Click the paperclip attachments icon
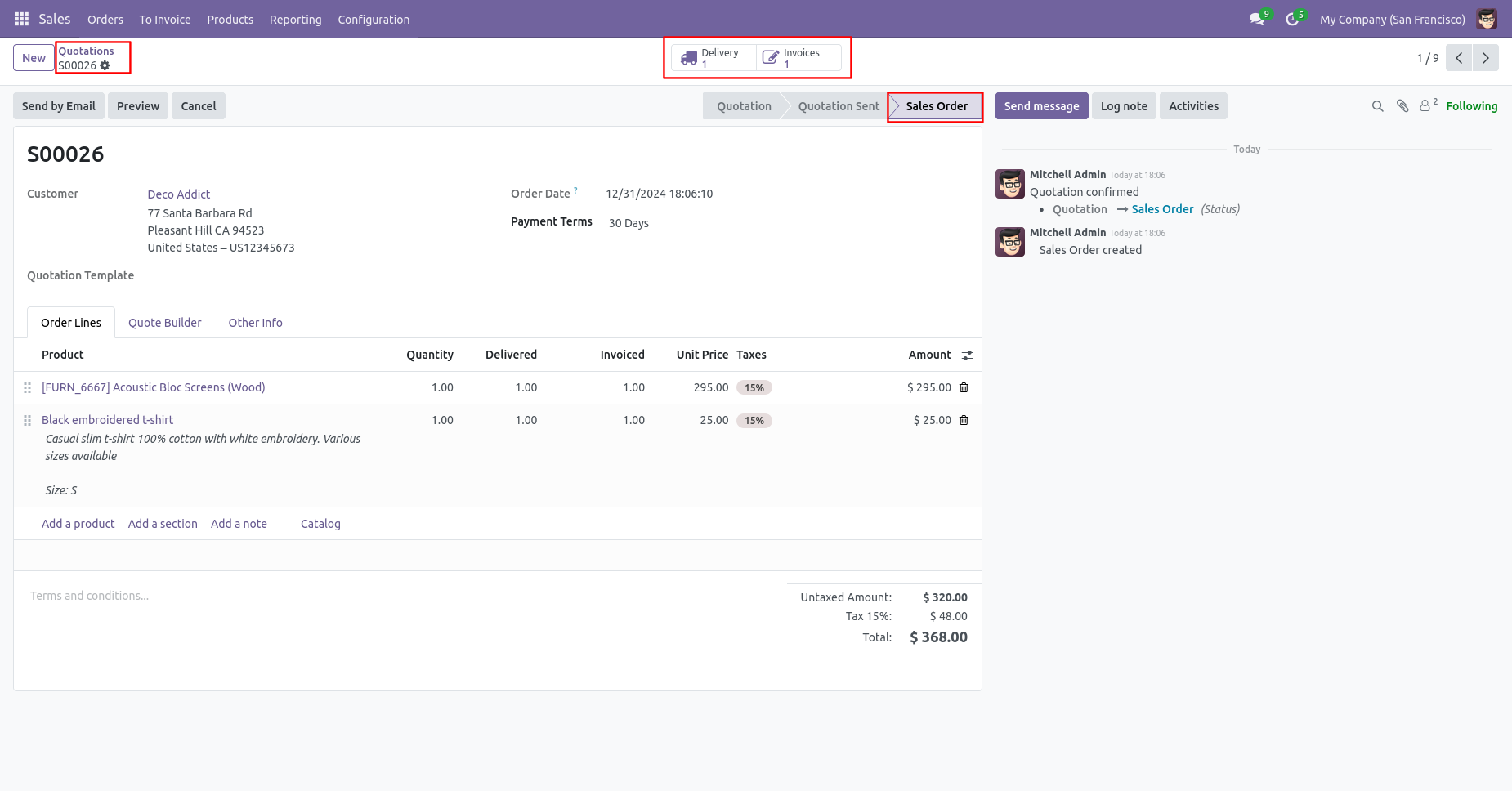1512x791 pixels. pos(1402,106)
